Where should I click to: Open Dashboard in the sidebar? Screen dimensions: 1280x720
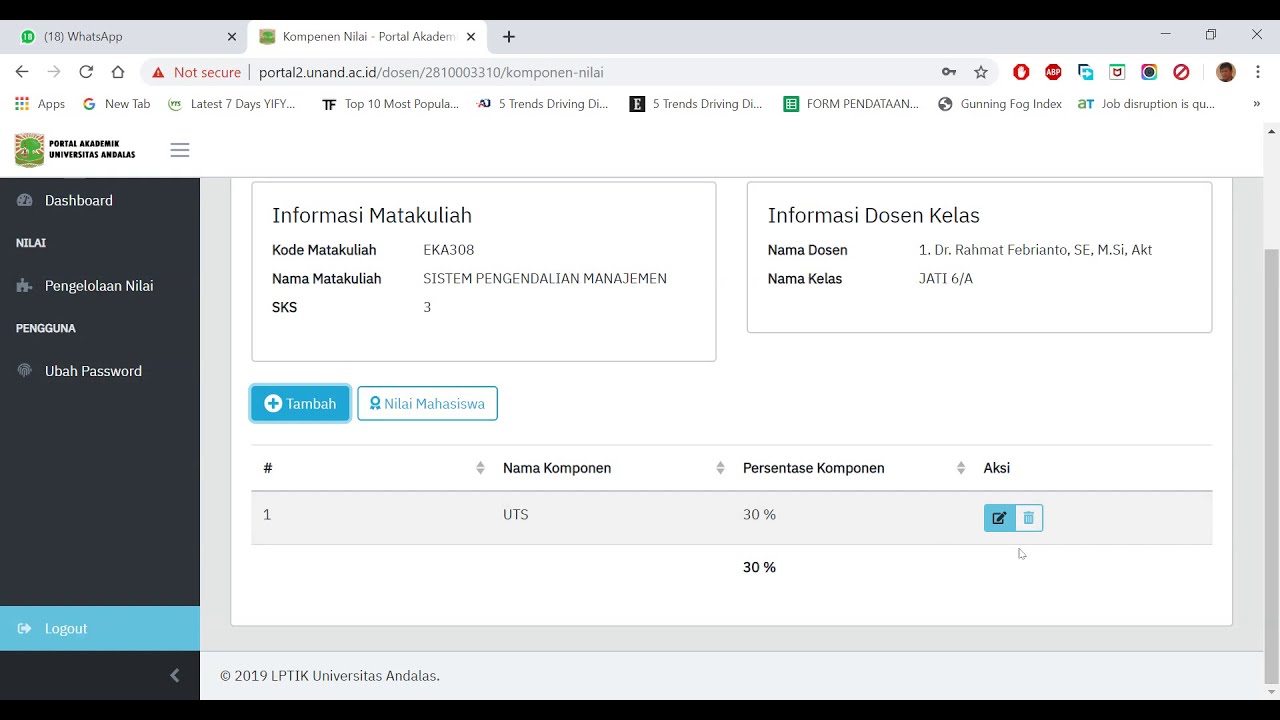pyautogui.click(x=79, y=201)
